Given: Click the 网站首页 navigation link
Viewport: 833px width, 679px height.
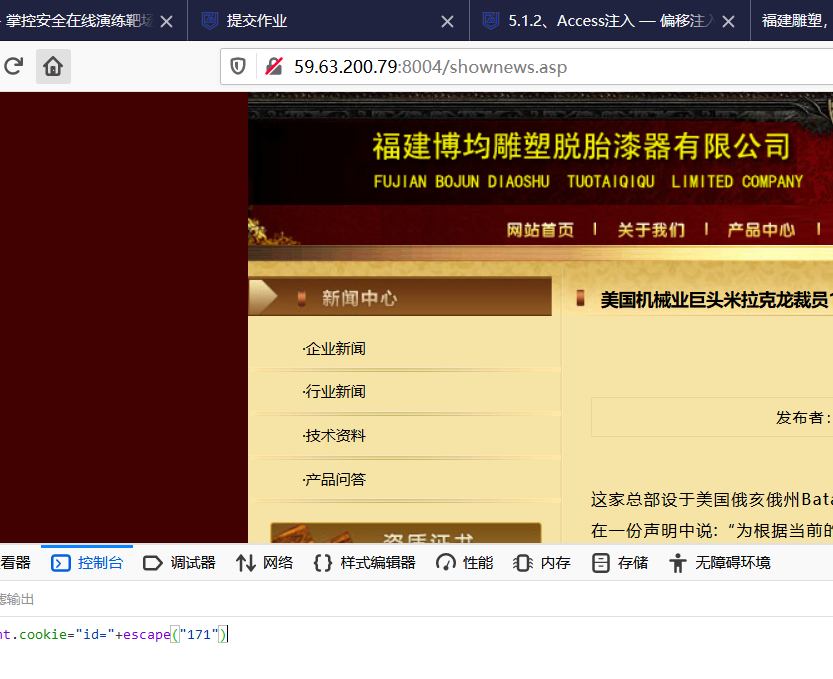Looking at the screenshot, I should click(540, 228).
